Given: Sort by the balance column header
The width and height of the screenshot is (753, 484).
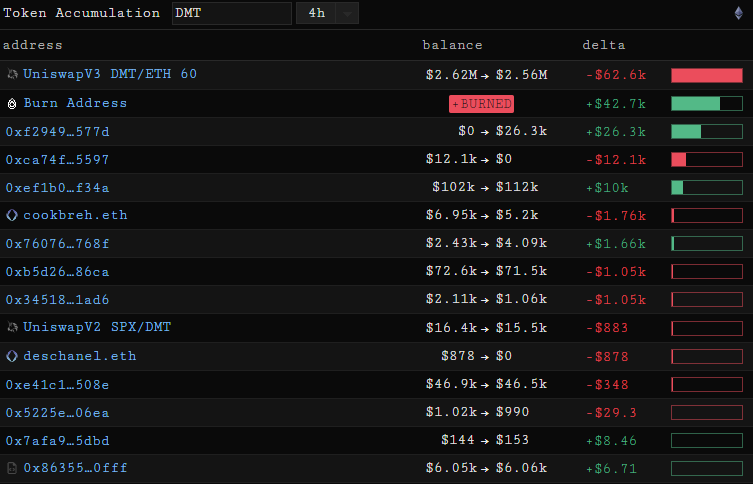Looking at the screenshot, I should [x=452, y=45].
